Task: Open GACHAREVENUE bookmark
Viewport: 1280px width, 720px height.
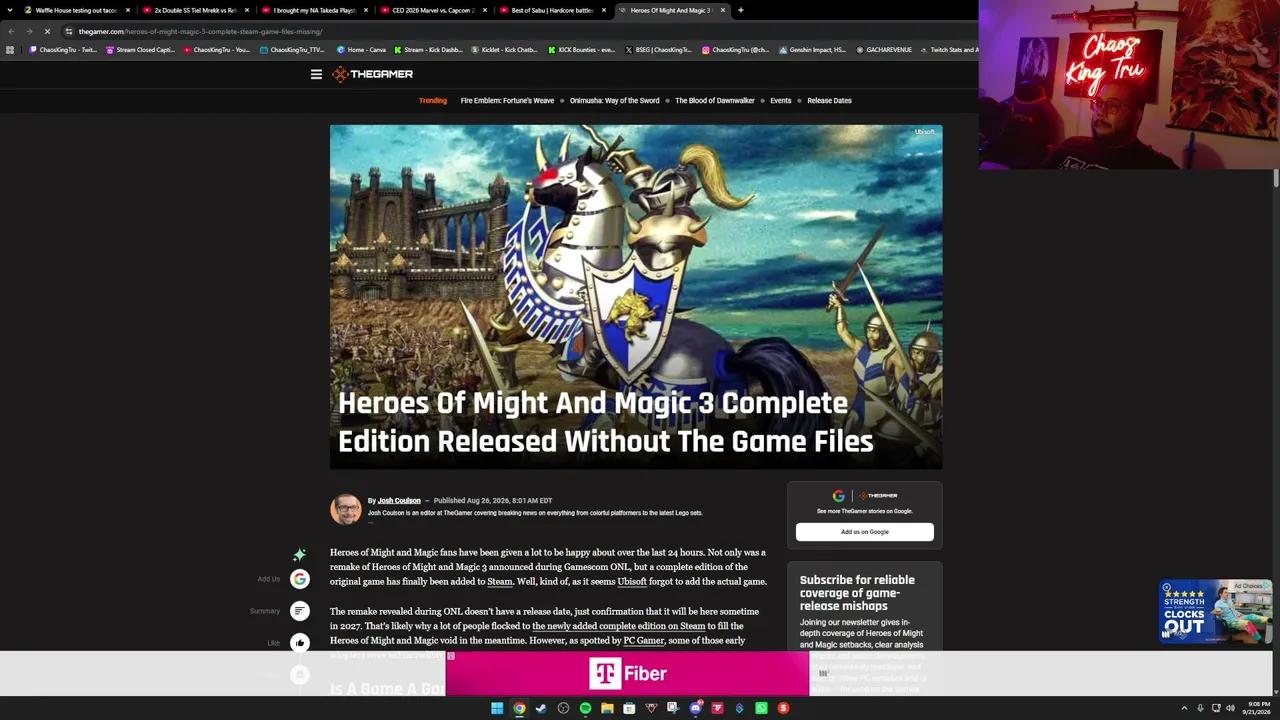Action: (884, 50)
